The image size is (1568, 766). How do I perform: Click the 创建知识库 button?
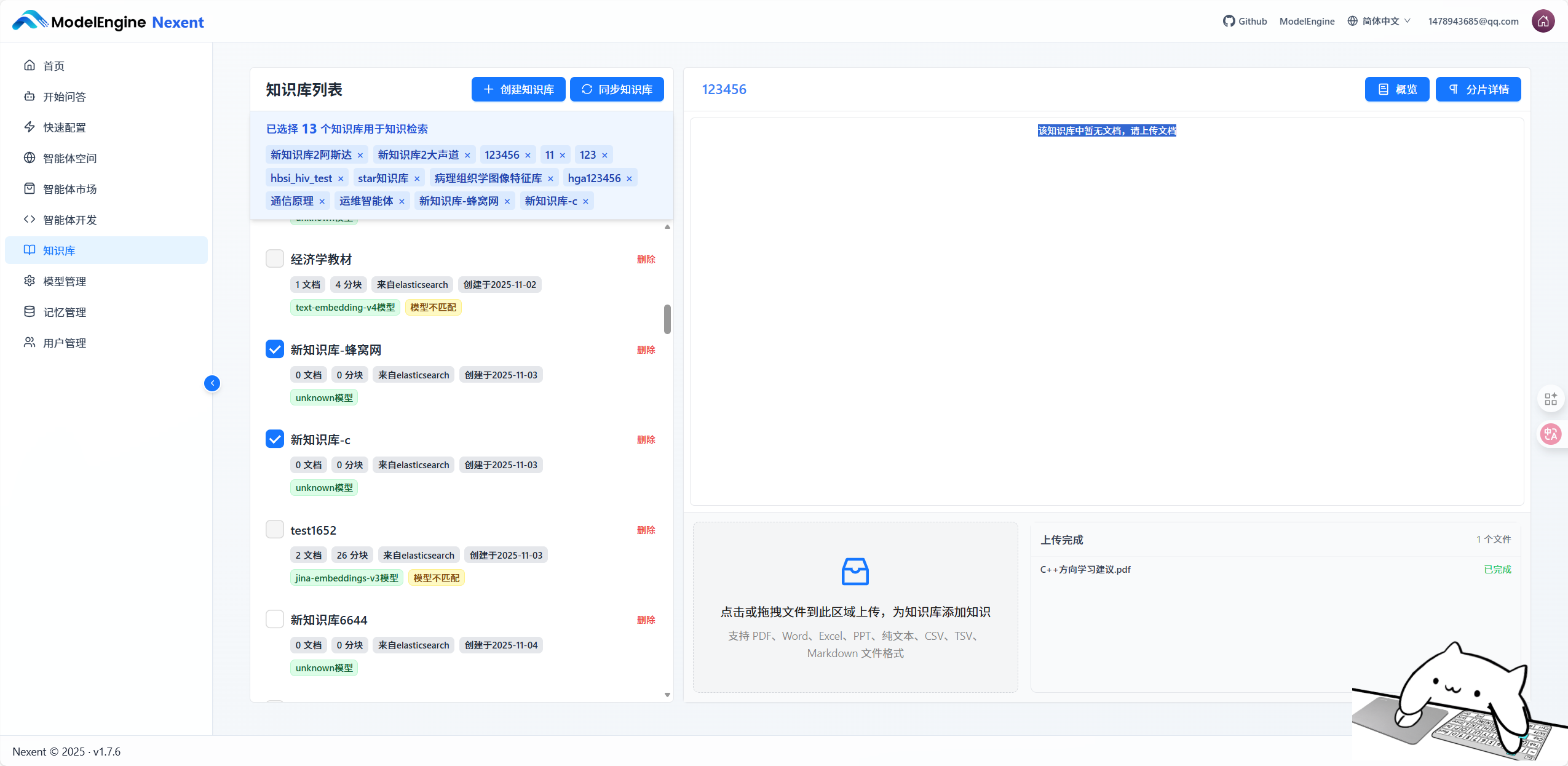click(518, 89)
